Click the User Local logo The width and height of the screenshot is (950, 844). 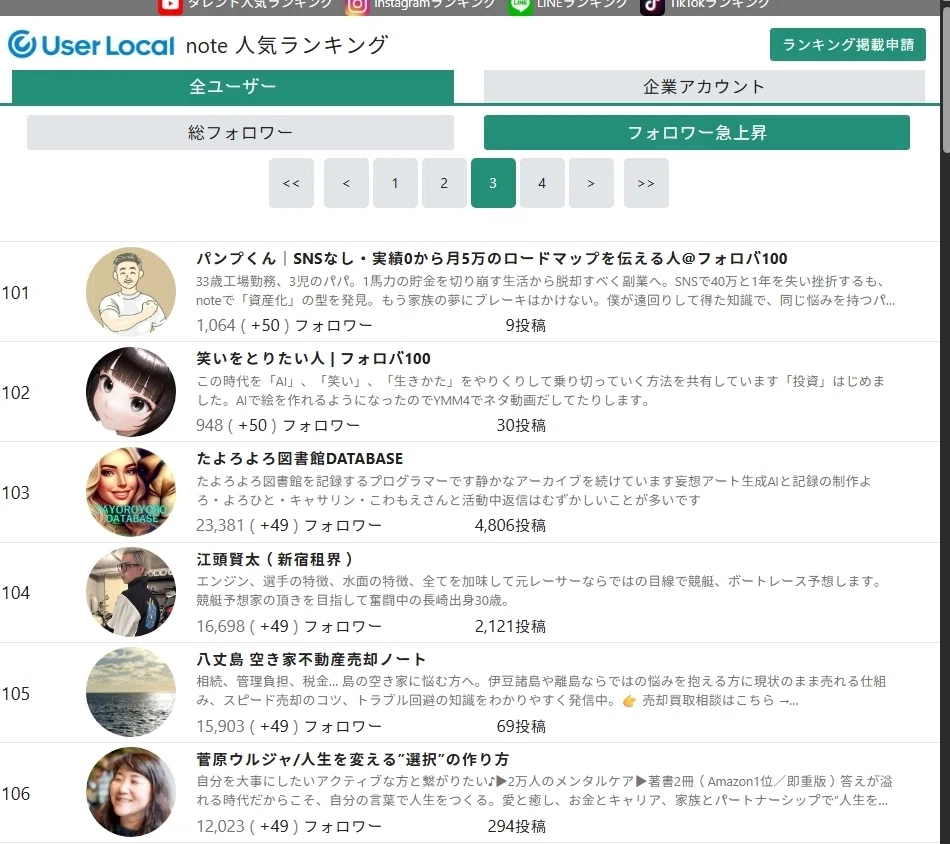coord(91,45)
